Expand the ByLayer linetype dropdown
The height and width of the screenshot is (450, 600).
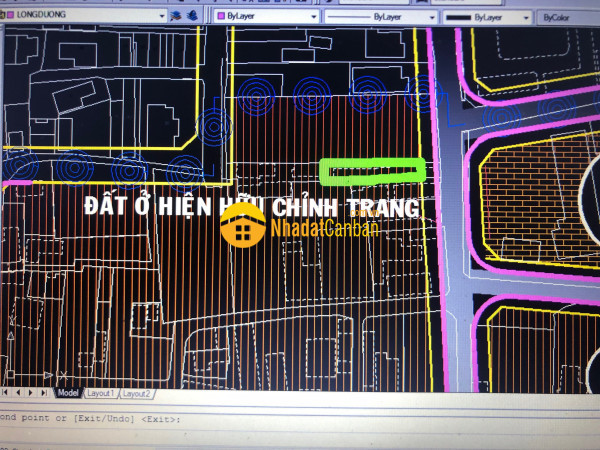coord(431,17)
